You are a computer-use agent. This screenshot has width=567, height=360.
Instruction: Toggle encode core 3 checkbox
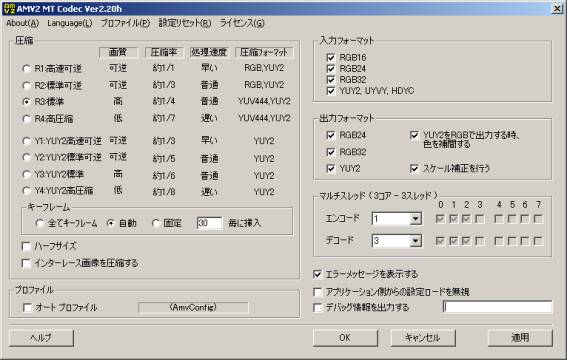[479, 219]
